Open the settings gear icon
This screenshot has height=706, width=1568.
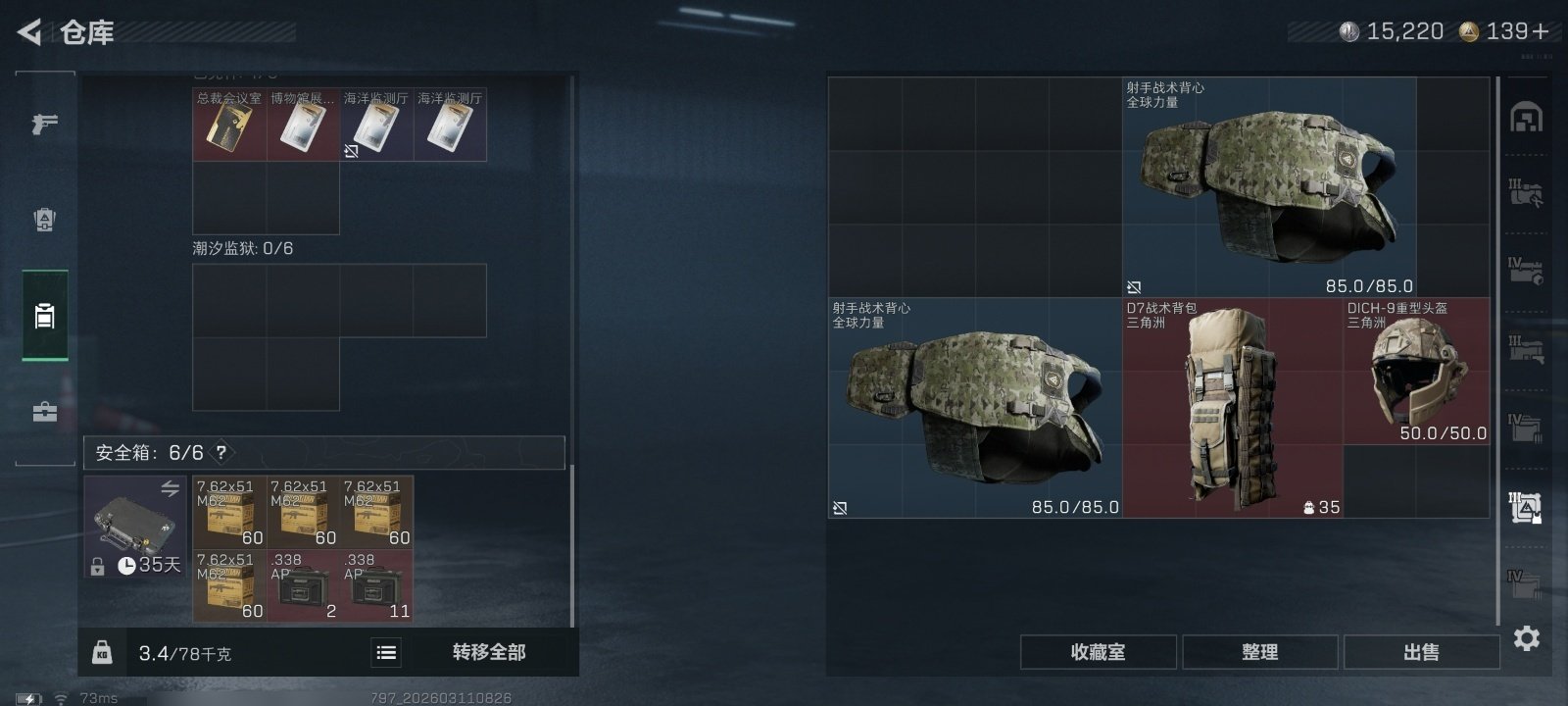click(1526, 638)
